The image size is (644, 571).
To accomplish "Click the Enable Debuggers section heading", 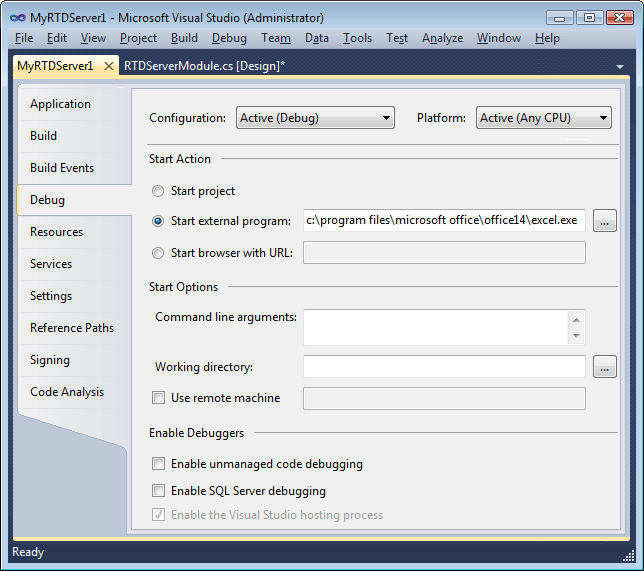I will [196, 433].
